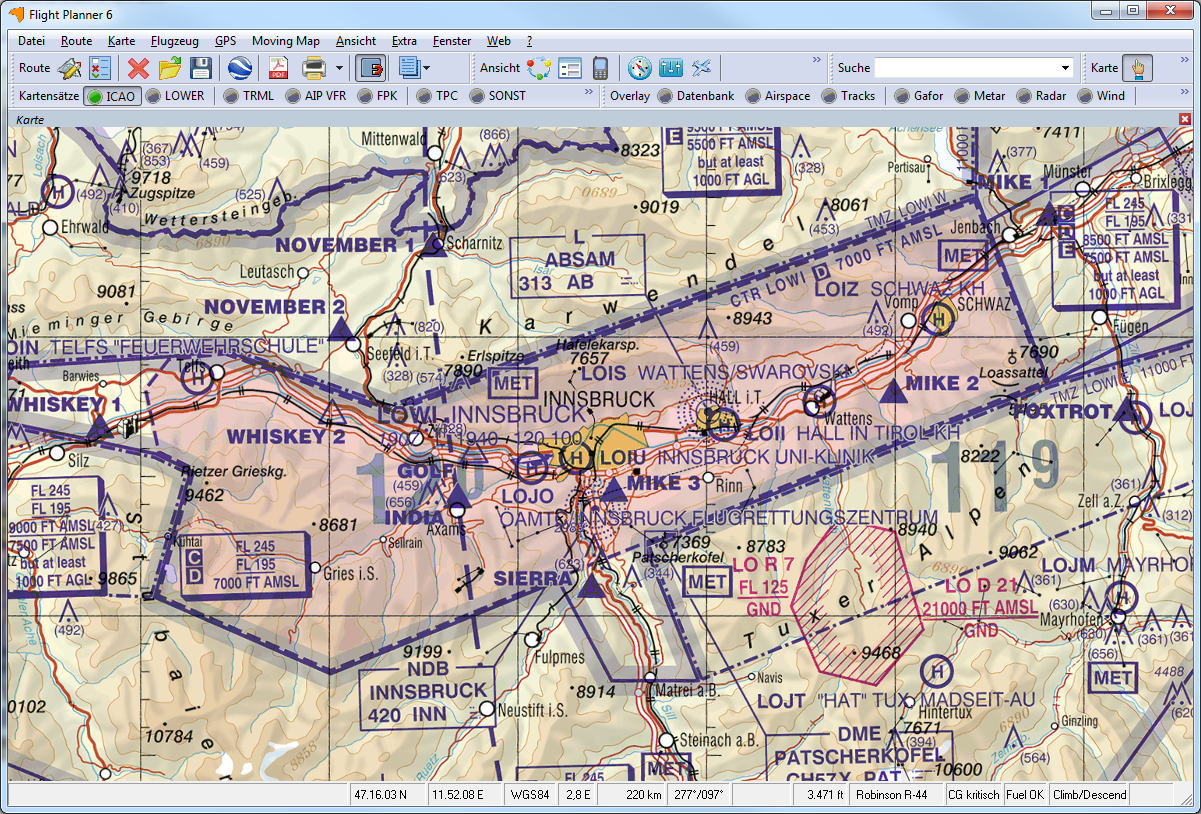This screenshot has width=1201, height=814.
Task: Toggle the Tracks overlay
Action: (x=849, y=96)
